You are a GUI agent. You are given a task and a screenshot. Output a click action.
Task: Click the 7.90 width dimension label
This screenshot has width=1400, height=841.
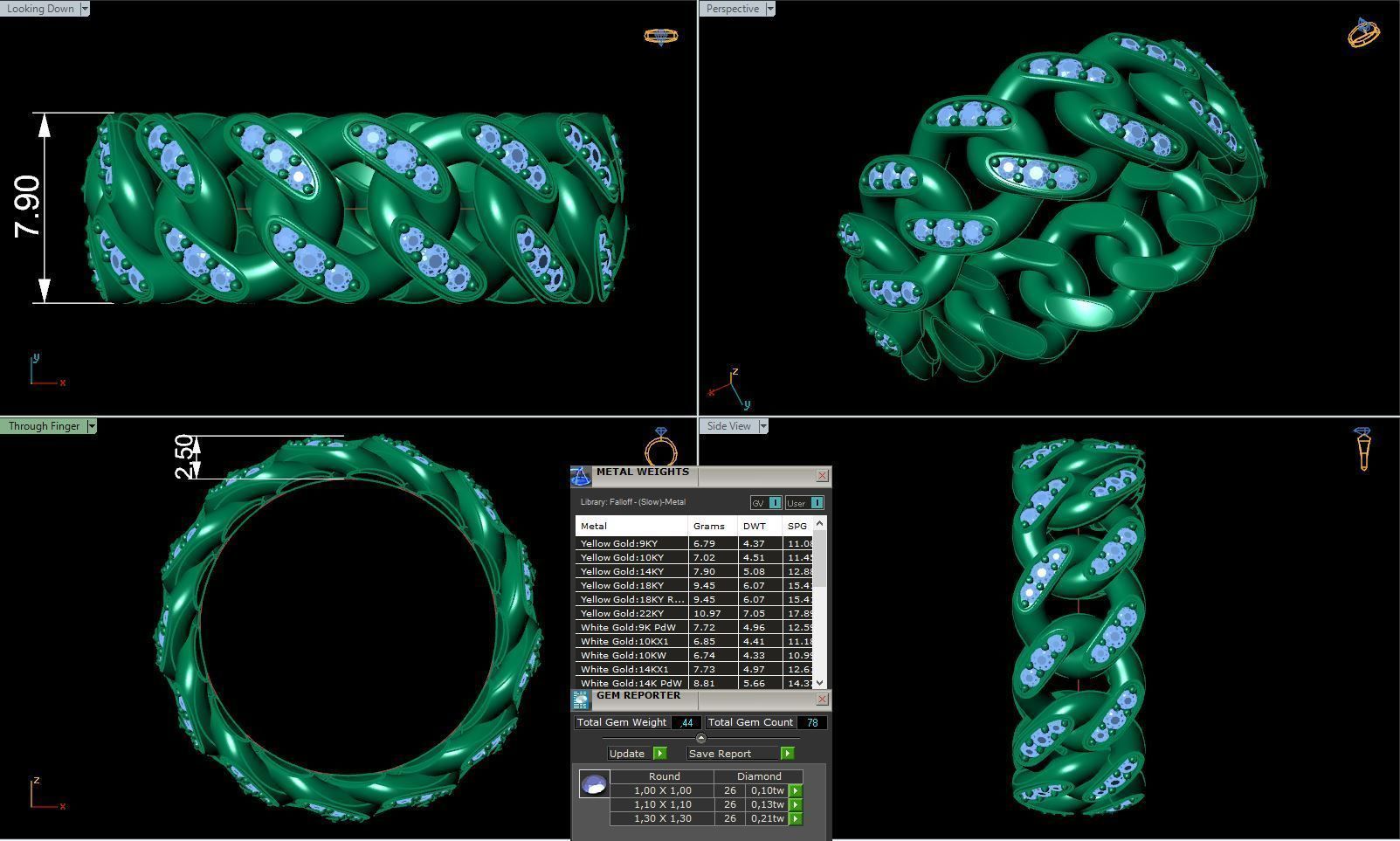click(x=27, y=207)
